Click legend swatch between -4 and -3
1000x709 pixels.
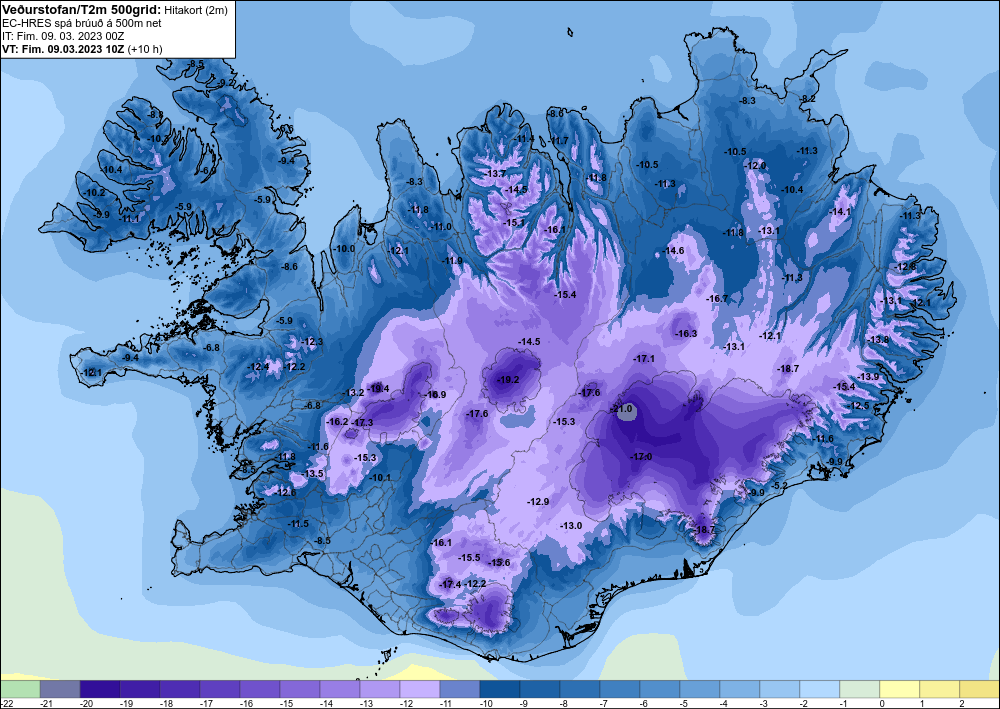pos(740,689)
